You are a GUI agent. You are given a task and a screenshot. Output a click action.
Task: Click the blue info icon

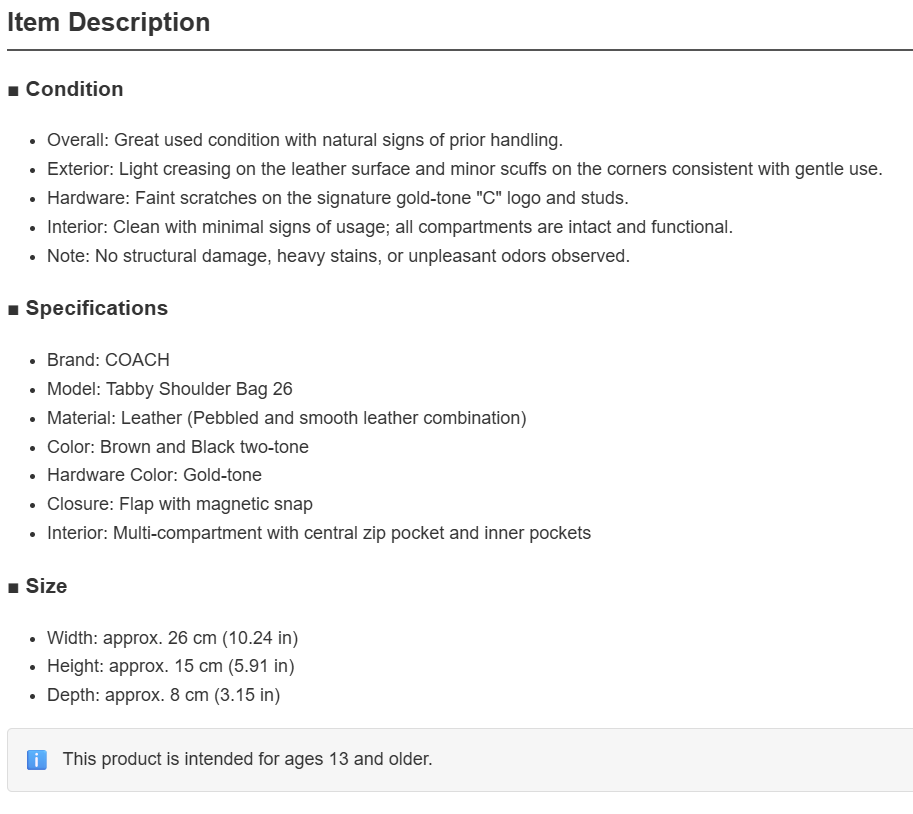click(37, 760)
